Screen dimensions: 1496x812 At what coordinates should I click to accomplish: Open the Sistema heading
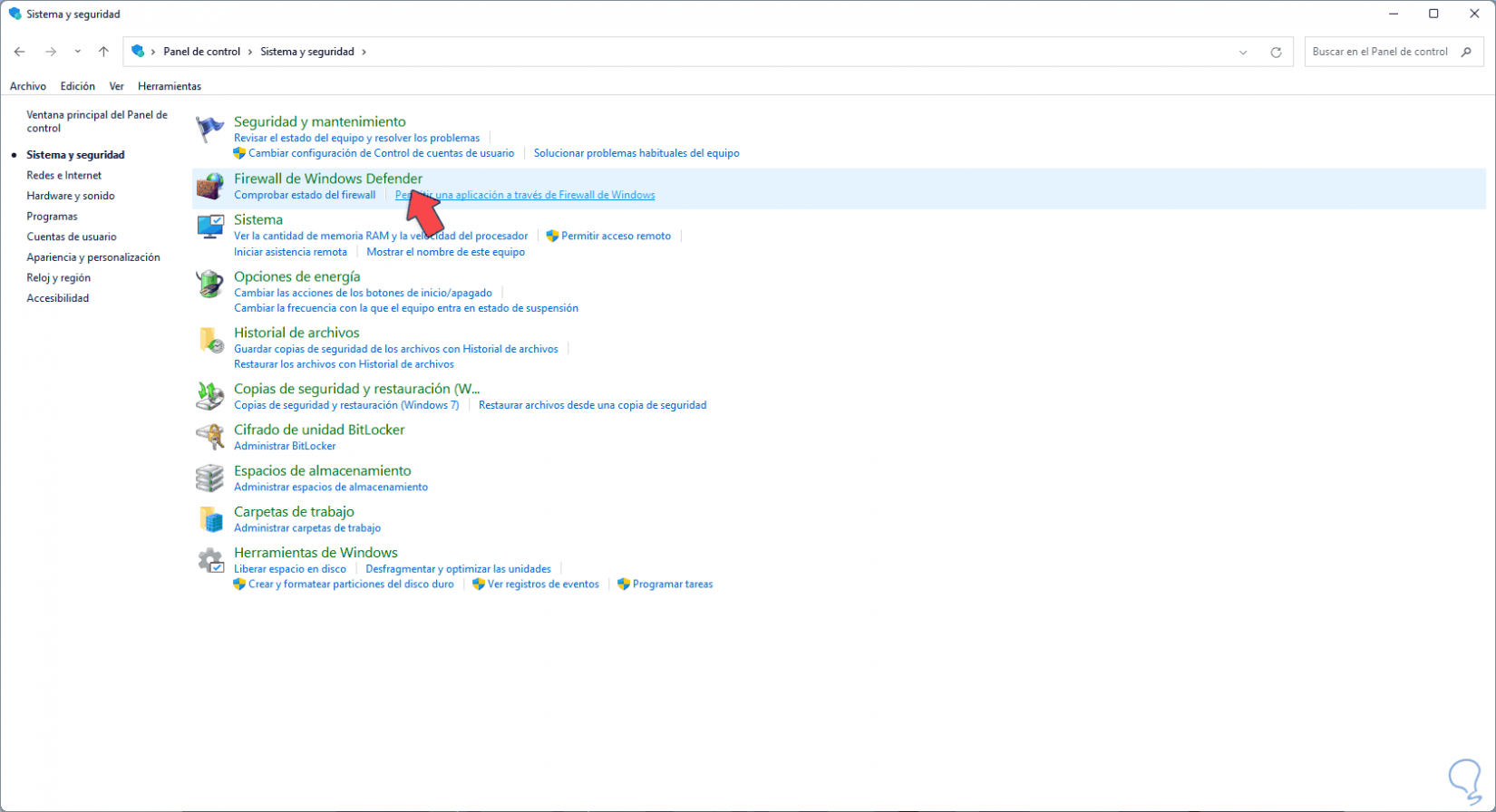coord(258,219)
